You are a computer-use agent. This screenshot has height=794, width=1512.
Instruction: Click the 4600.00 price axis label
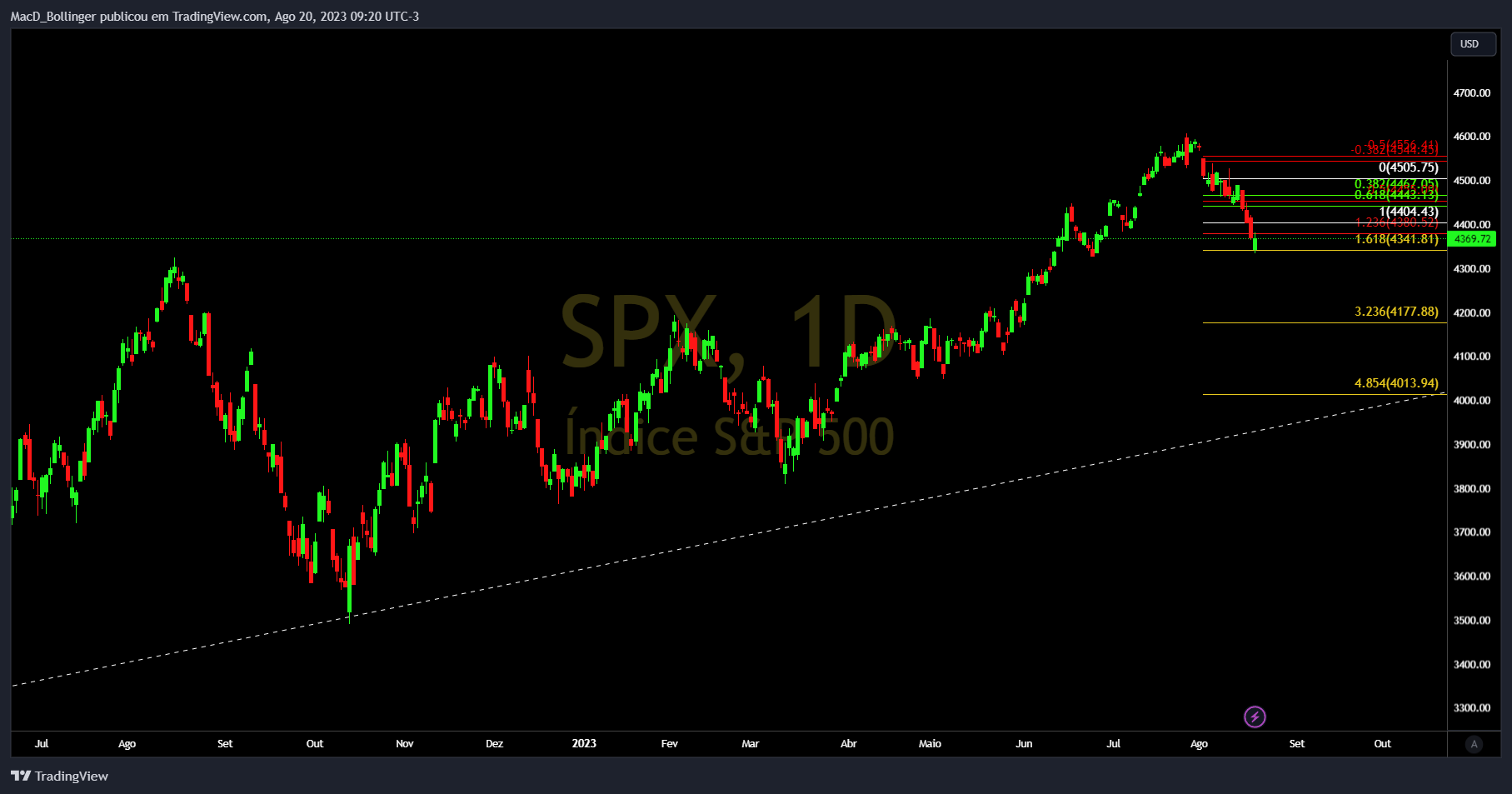[1472, 137]
